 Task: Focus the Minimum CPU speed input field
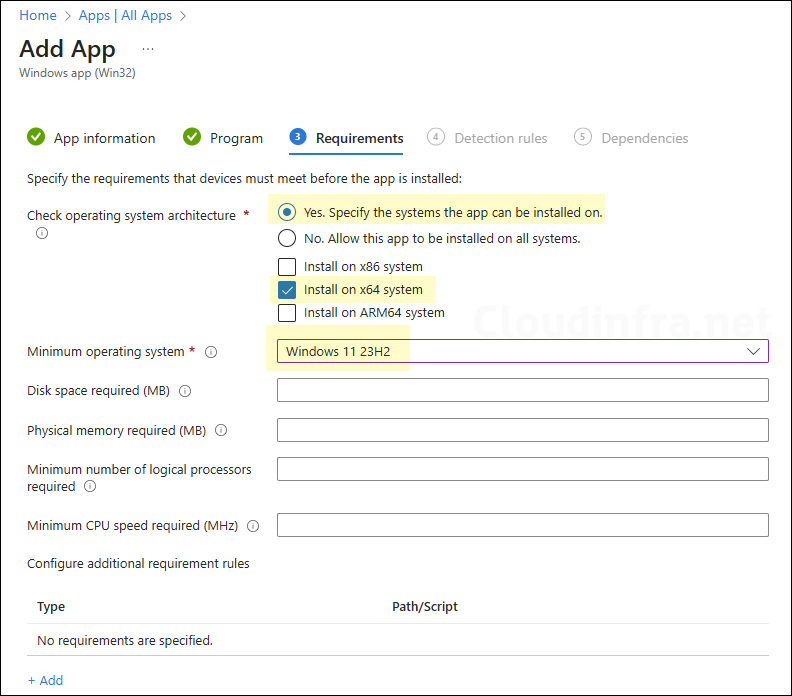522,525
